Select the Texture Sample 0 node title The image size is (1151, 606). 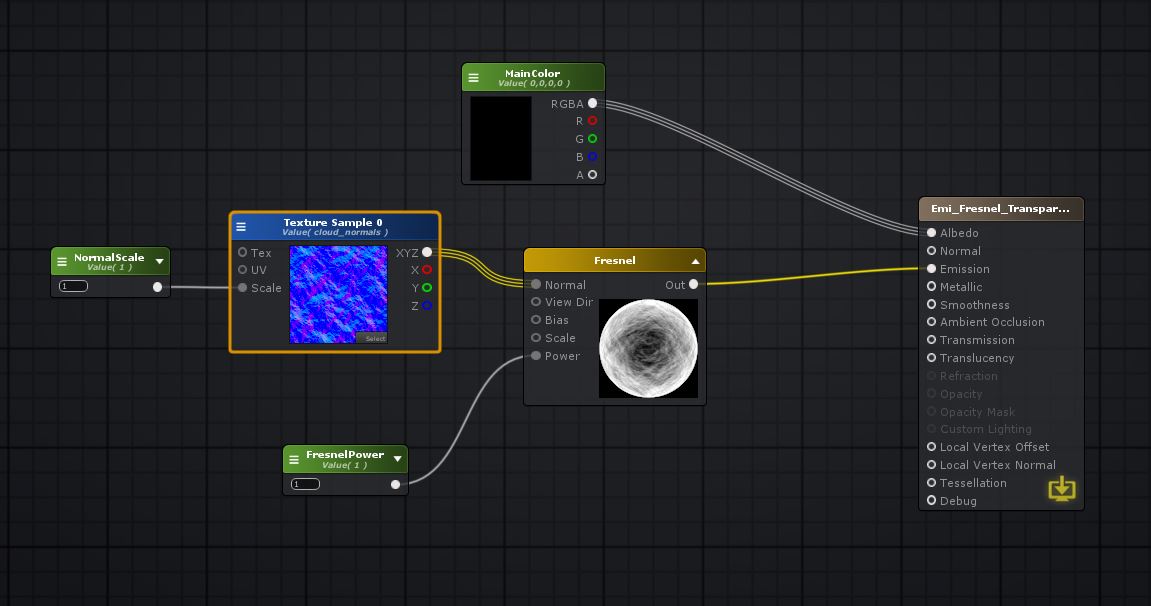tap(333, 222)
